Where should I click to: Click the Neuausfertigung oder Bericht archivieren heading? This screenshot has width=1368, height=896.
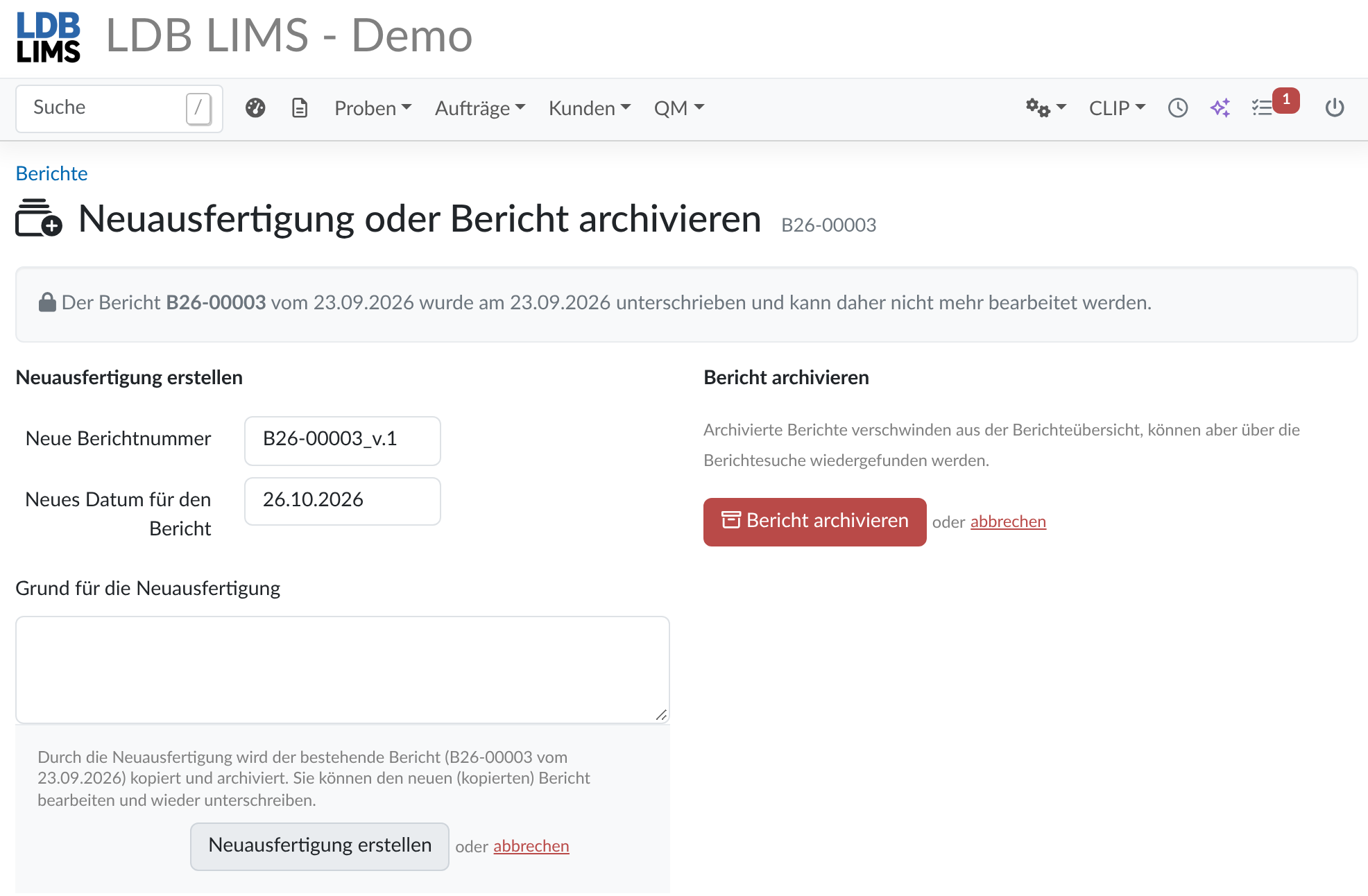[x=420, y=219]
